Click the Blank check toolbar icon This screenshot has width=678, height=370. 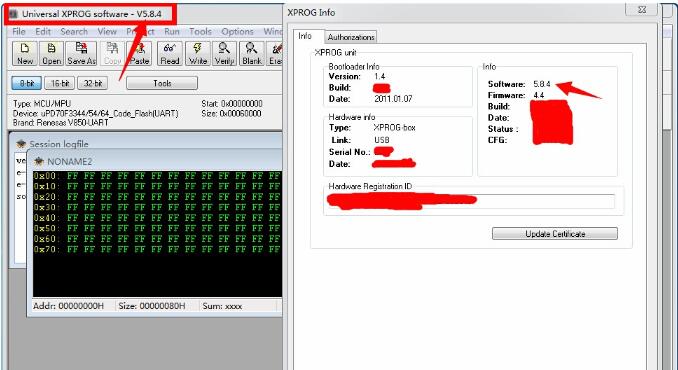tap(252, 54)
